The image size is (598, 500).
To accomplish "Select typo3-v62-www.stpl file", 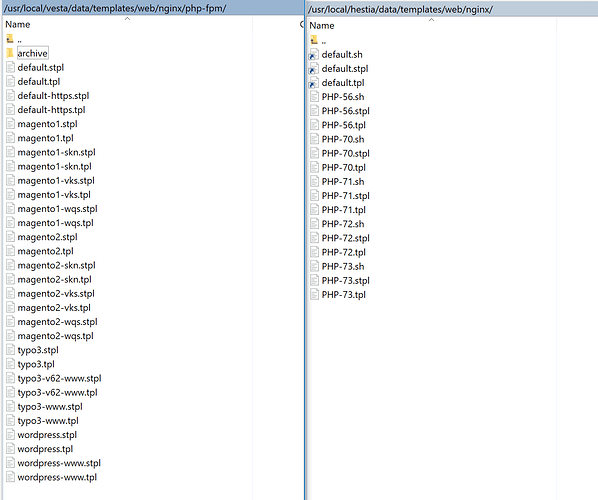I will click(59, 378).
